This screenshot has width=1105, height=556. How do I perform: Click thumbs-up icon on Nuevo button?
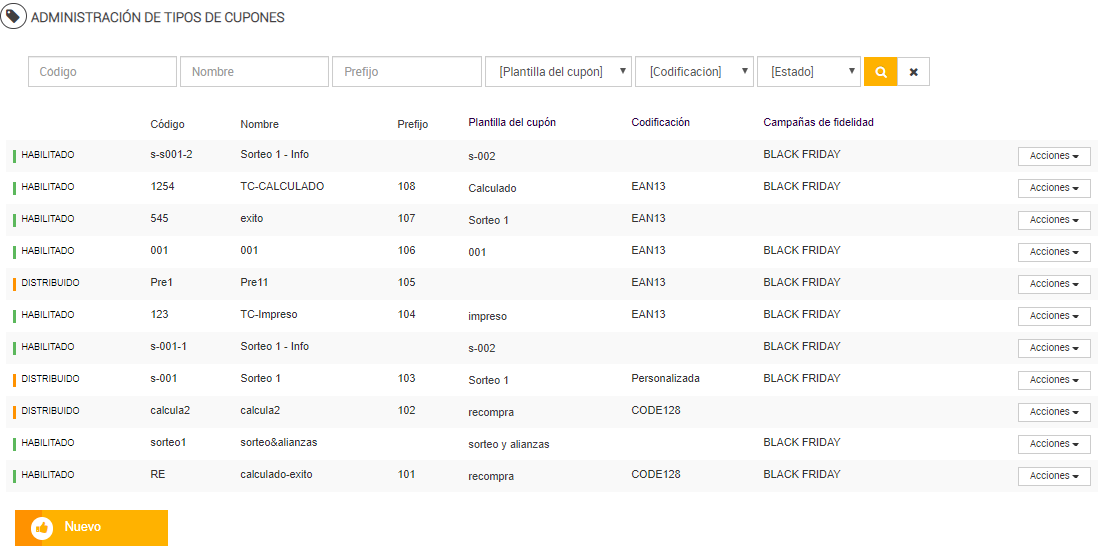[x=42, y=528]
